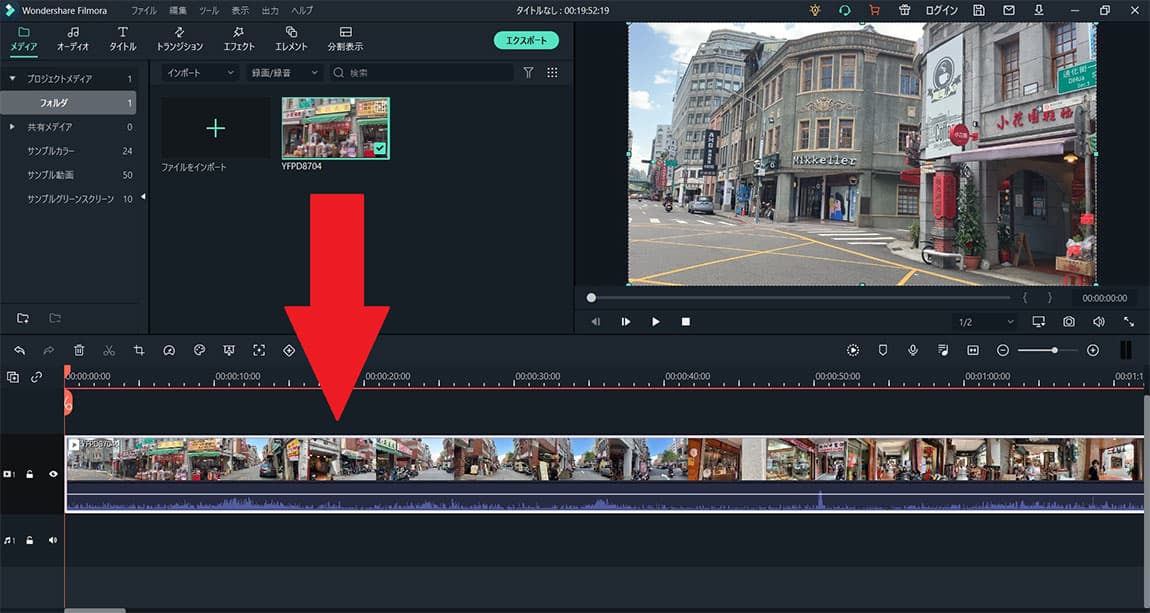Add a marker with the marker icon
Image resolution: width=1150 pixels, height=613 pixels.
[883, 350]
